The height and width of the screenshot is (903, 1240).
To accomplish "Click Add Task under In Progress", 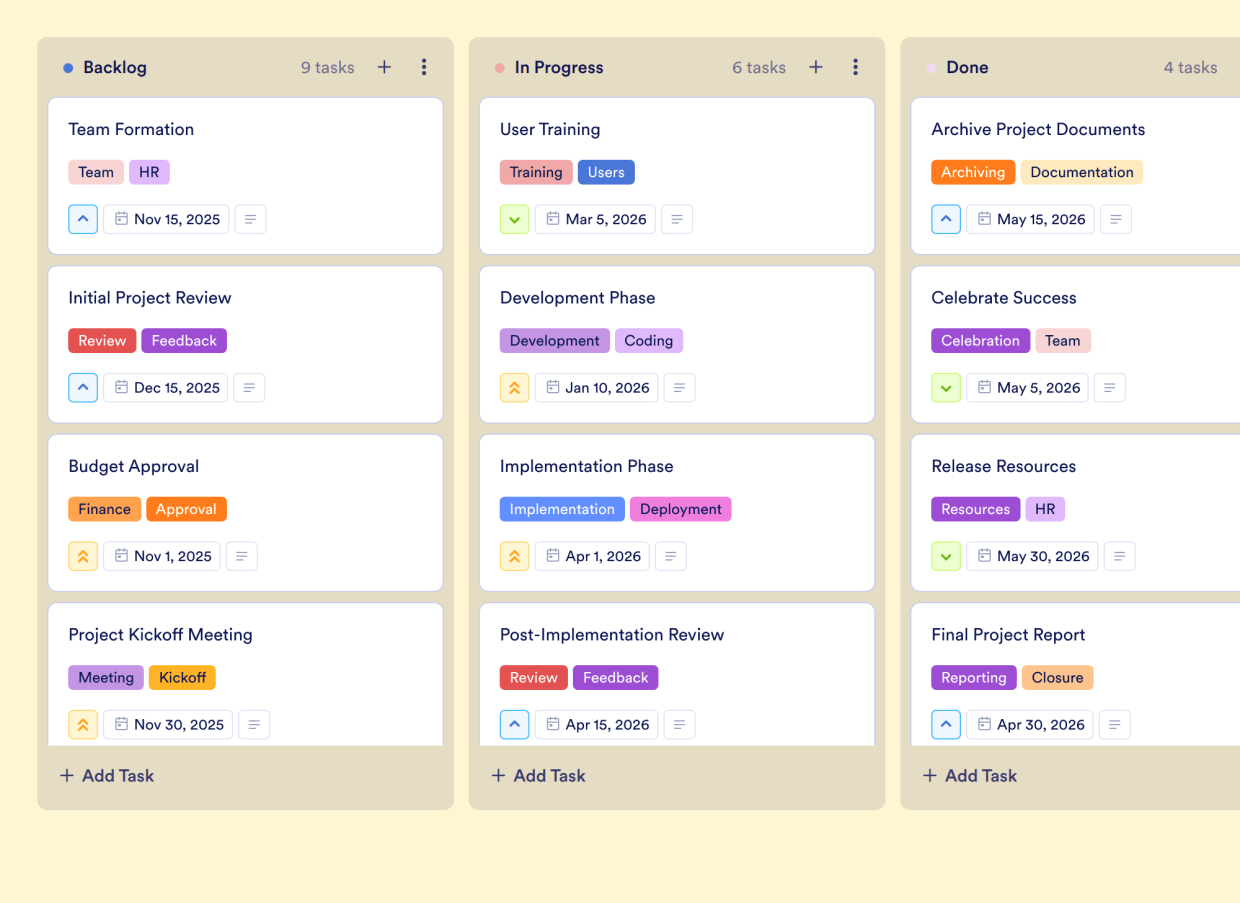I will [538, 775].
